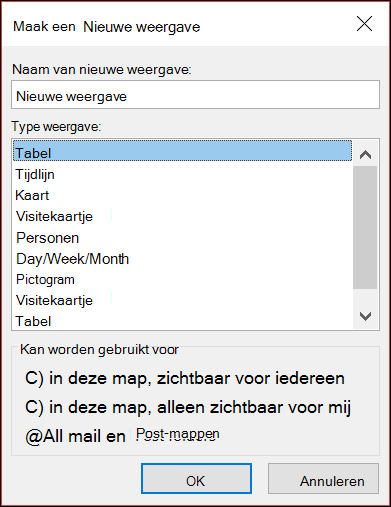Image resolution: width=391 pixels, height=507 pixels.
Task: Pick the Visitekaartje entry just below Pictogram
Action: coord(182,300)
